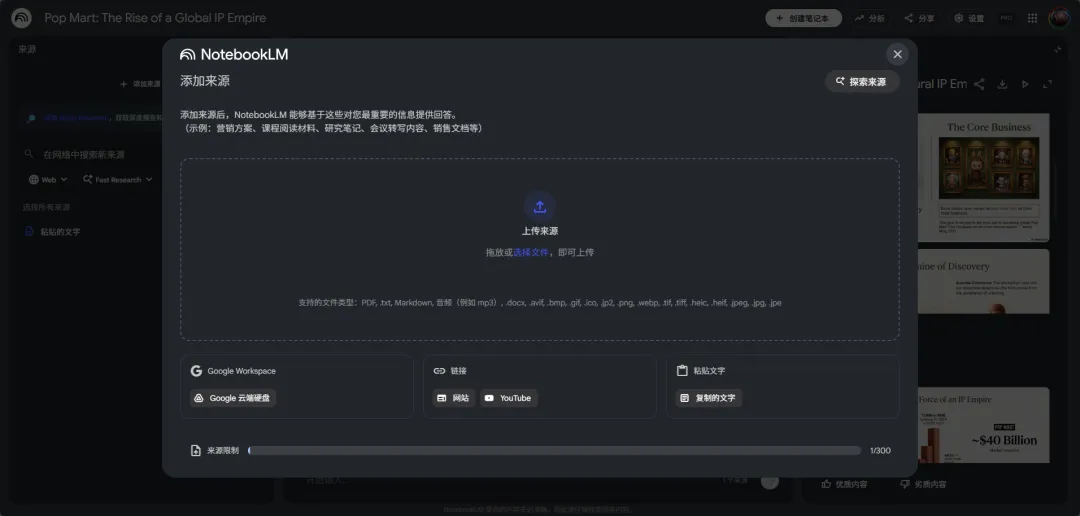Viewport: 1080px width, 516px height.
Task: Click the 来源限制 document icon
Action: click(196, 451)
